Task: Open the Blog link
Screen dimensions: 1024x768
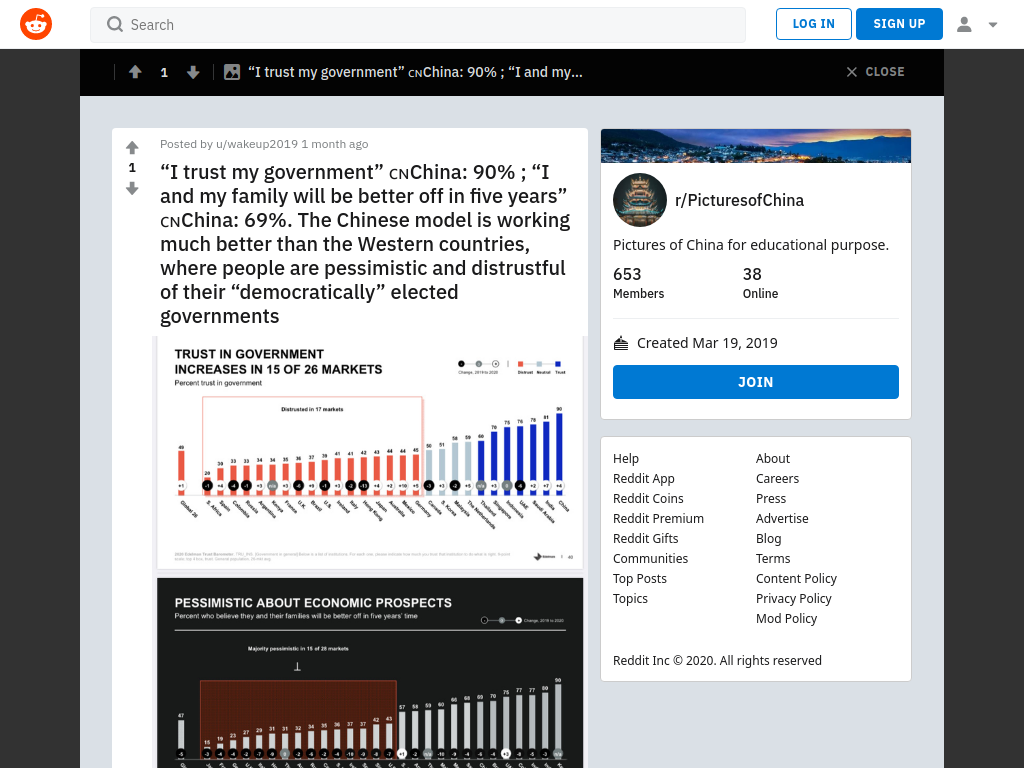Action: click(769, 539)
